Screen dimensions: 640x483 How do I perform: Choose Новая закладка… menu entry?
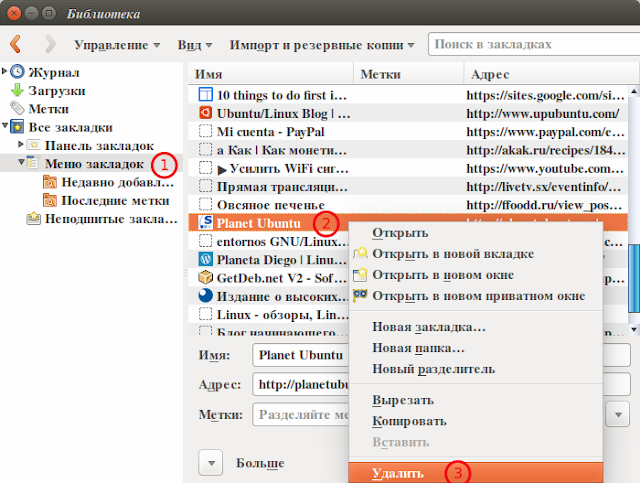(476, 327)
